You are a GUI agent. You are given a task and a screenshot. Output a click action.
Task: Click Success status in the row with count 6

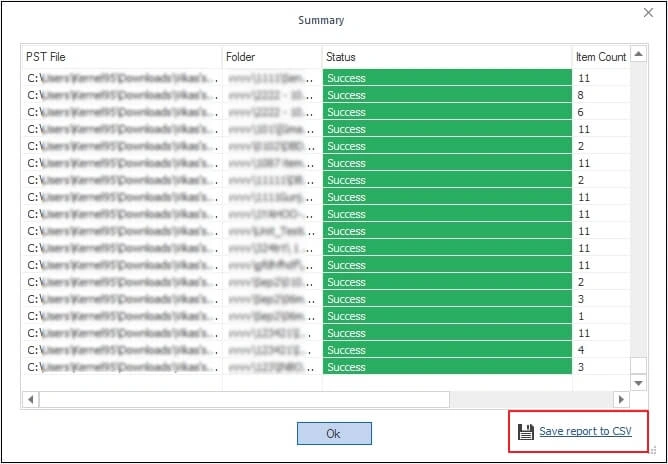pos(447,112)
